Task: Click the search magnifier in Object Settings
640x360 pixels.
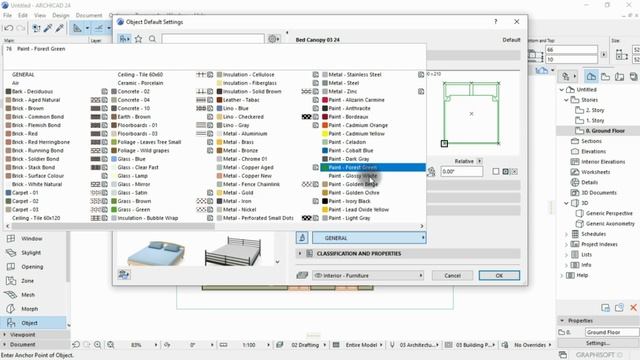Action: pos(152,39)
